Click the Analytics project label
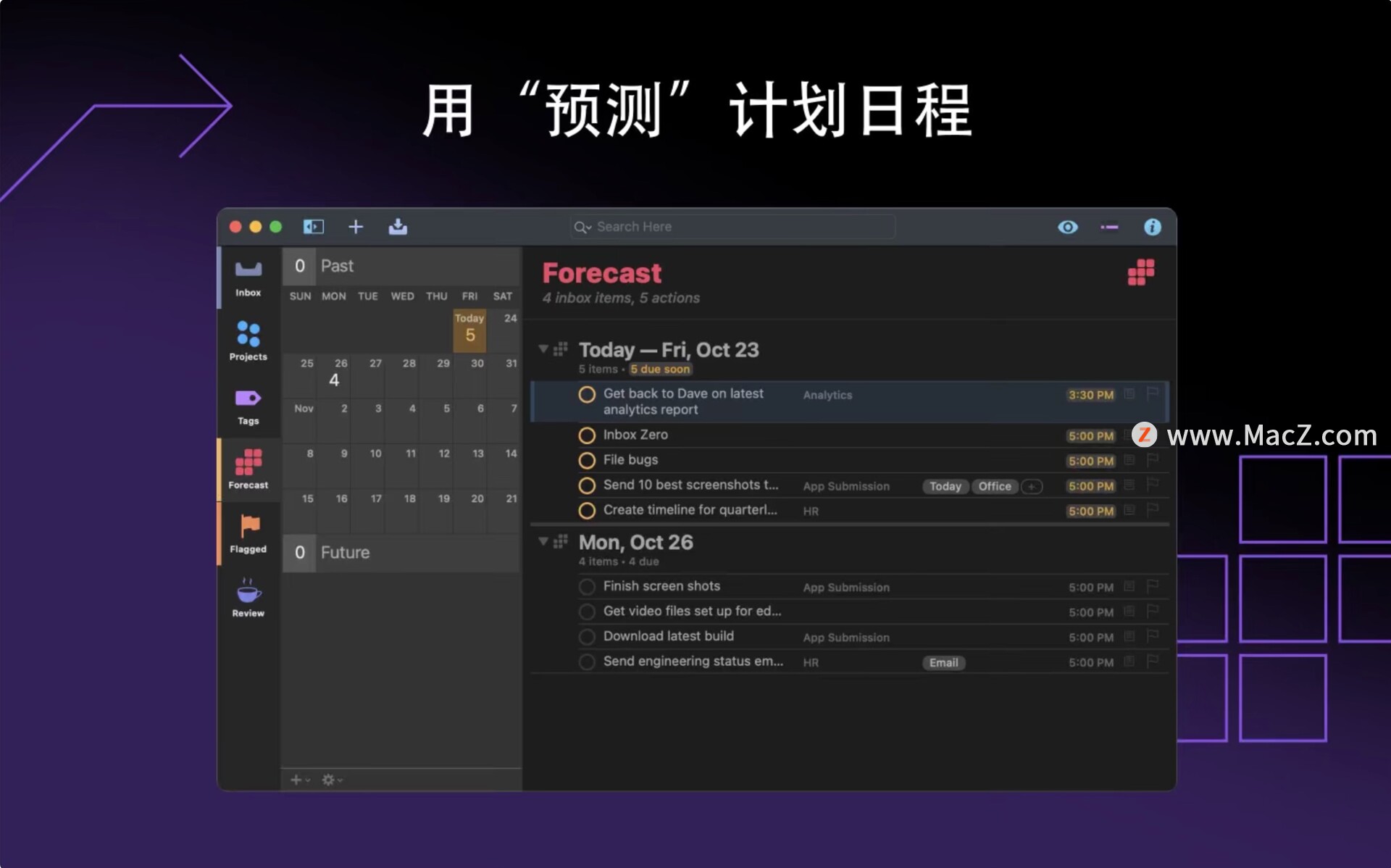 pyautogui.click(x=827, y=395)
